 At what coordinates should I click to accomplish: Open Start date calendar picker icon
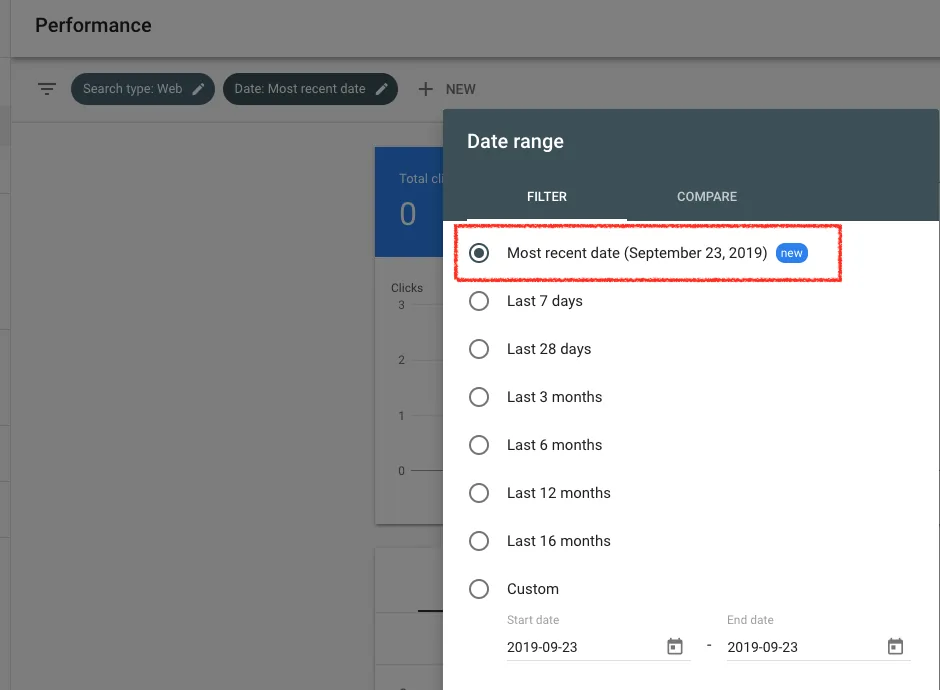click(675, 646)
